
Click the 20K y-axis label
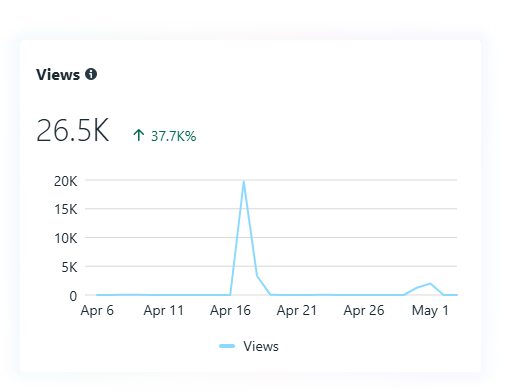pos(66,182)
